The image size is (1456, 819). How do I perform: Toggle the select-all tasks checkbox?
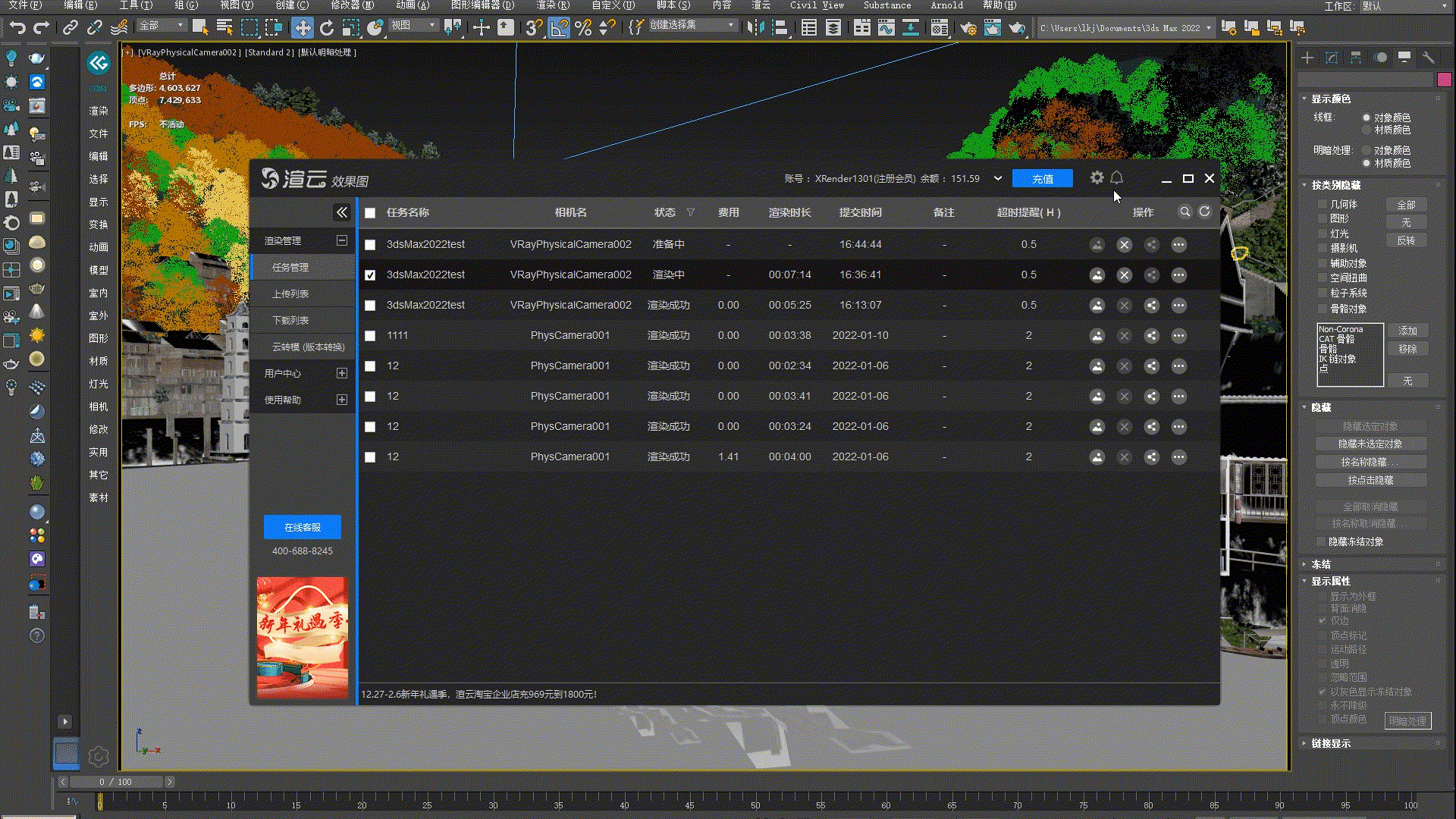click(370, 213)
